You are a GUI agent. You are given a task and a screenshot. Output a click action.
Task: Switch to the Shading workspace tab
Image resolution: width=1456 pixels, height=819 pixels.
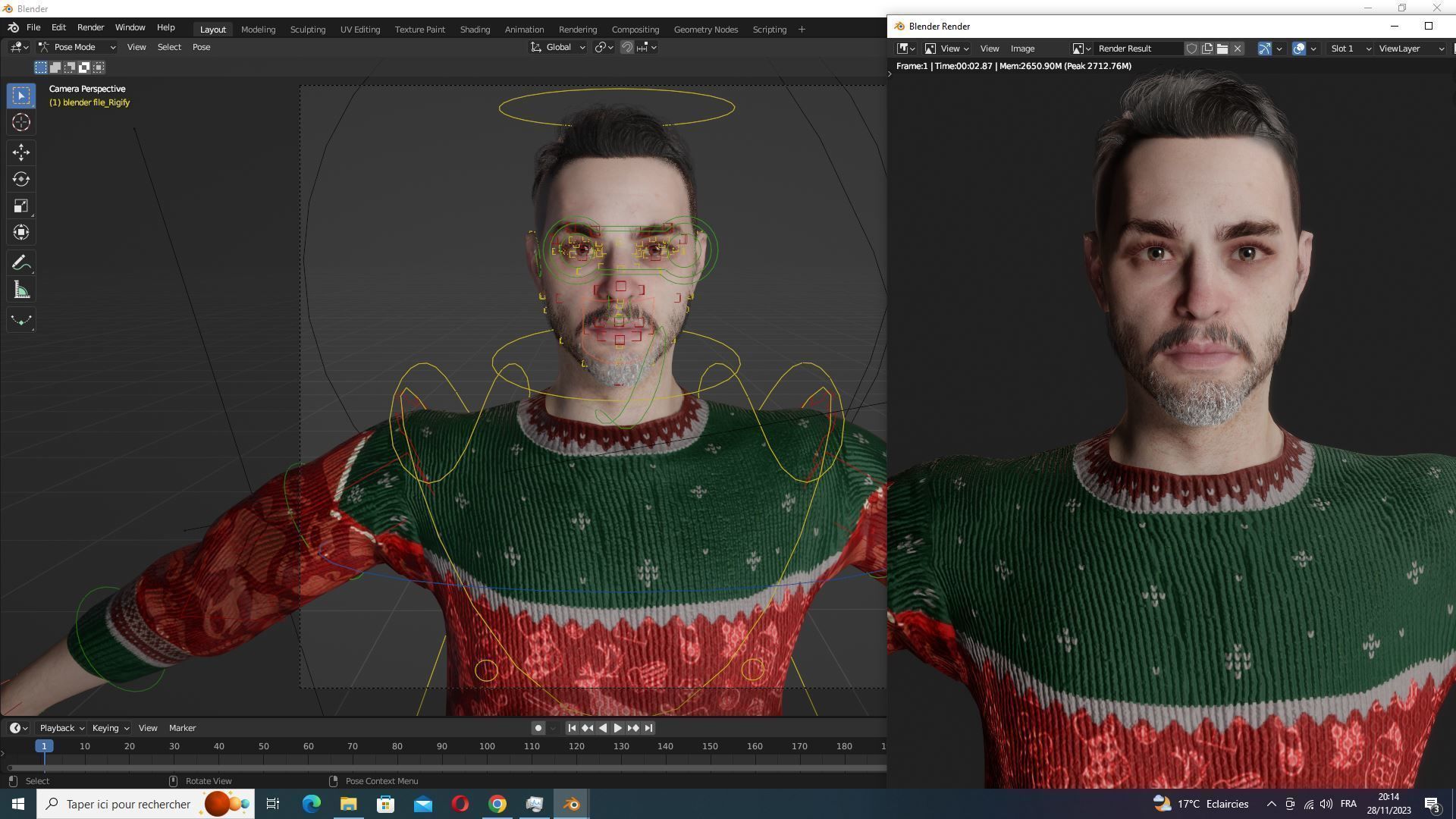tap(475, 30)
